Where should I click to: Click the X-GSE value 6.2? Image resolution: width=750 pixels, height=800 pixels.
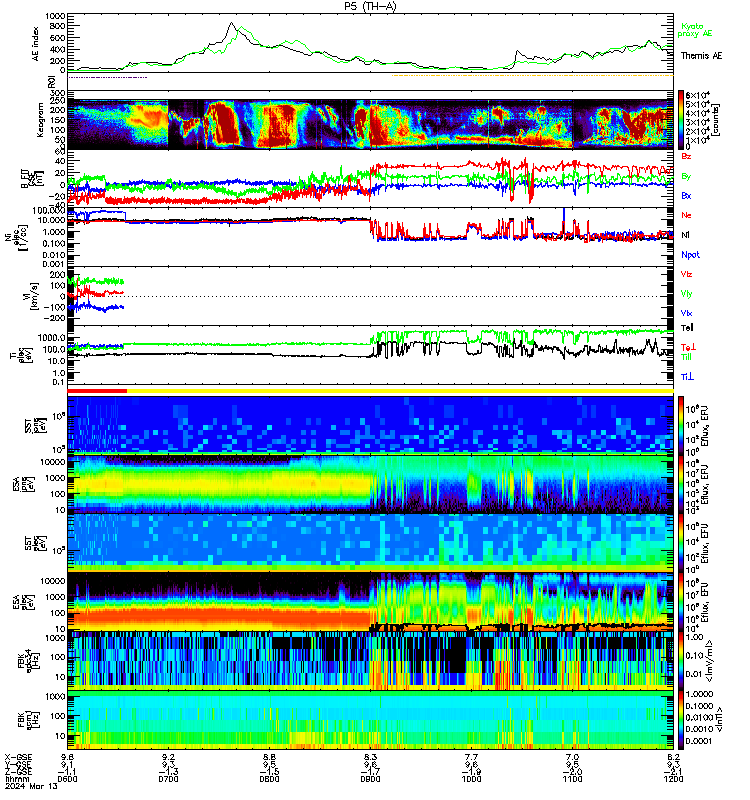tap(673, 758)
